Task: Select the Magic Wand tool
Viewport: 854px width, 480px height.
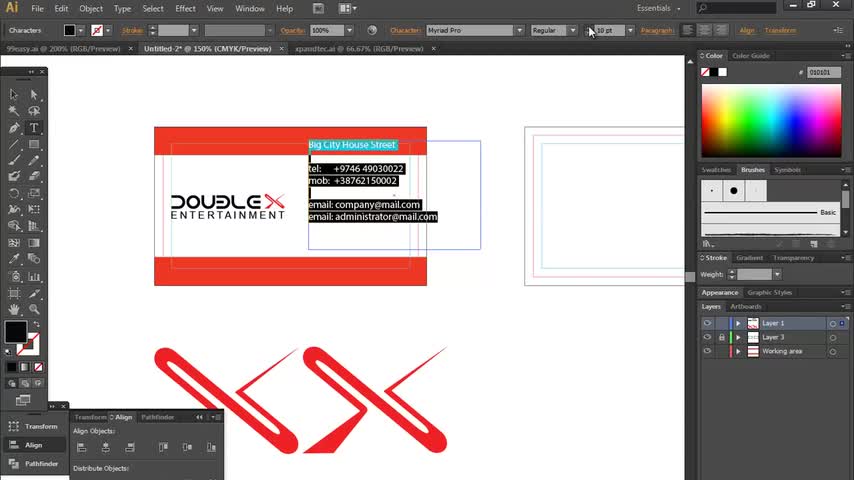Action: click(14, 111)
